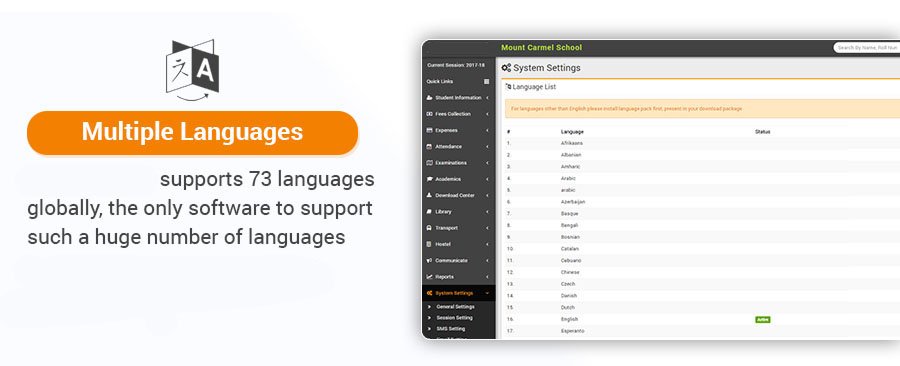The width and height of the screenshot is (900, 366).
Task: Click the Reports chart icon
Action: 429,277
